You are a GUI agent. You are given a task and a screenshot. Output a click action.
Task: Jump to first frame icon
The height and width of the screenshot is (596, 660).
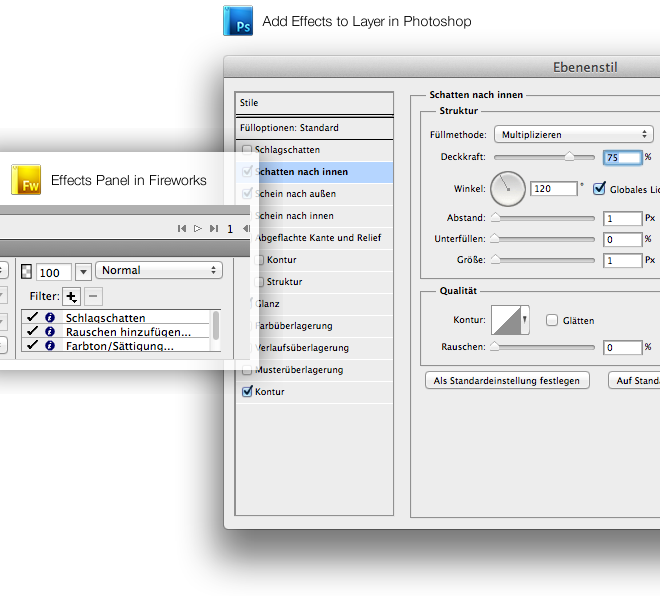182,229
